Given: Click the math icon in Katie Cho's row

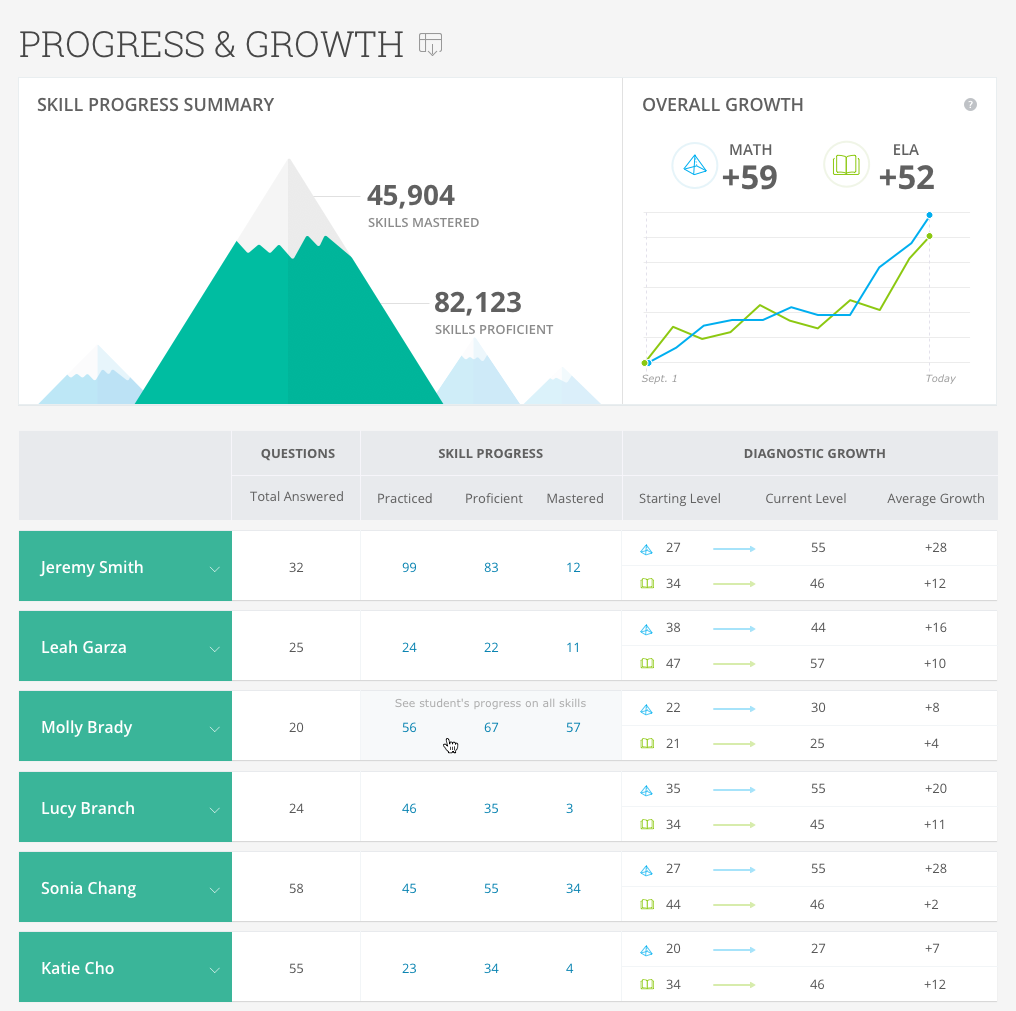Looking at the screenshot, I should (x=647, y=948).
